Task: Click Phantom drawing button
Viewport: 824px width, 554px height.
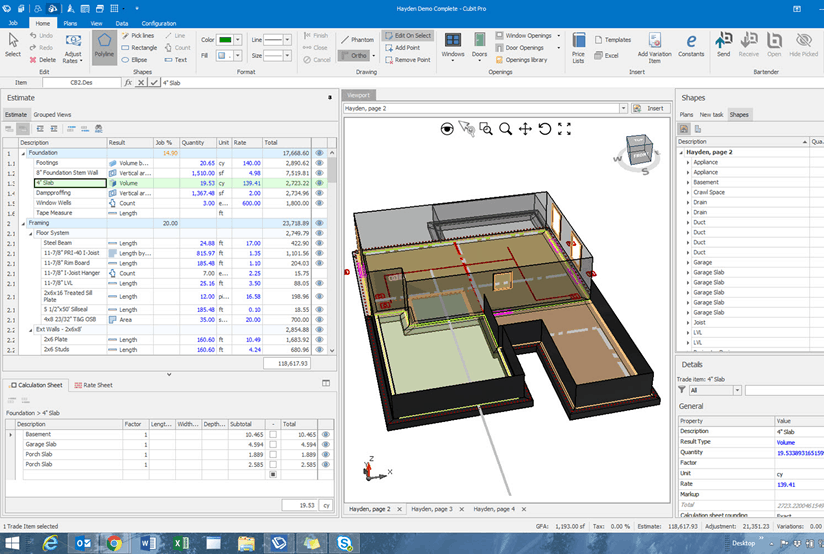Action: (x=357, y=40)
